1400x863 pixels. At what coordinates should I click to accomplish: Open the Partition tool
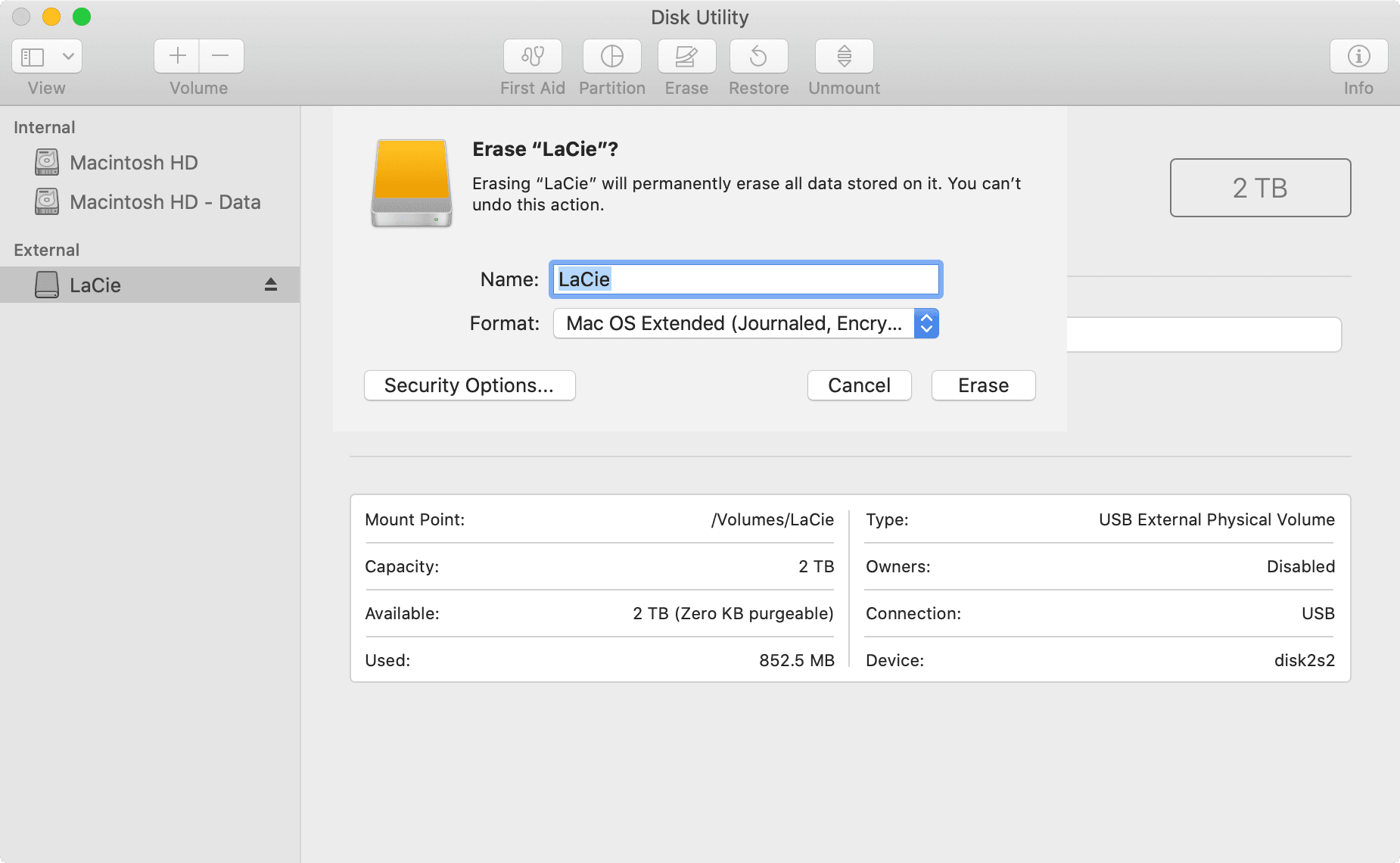[612, 56]
